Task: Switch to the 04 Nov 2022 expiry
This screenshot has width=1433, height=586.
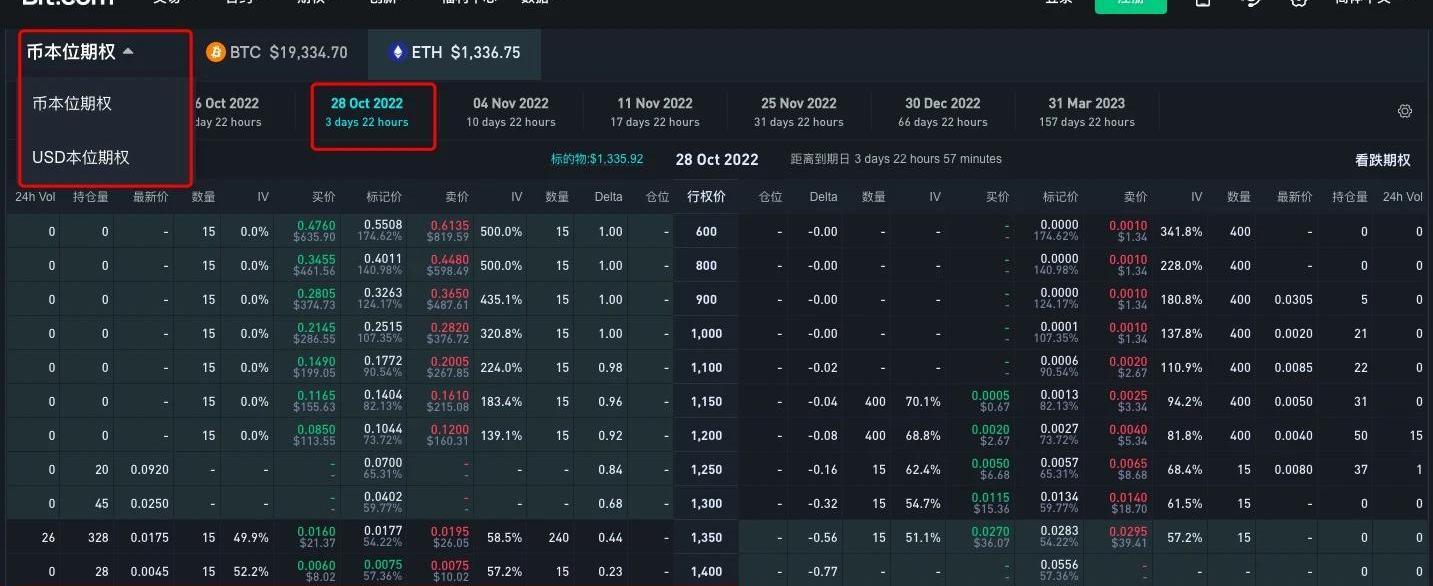Action: [x=511, y=112]
